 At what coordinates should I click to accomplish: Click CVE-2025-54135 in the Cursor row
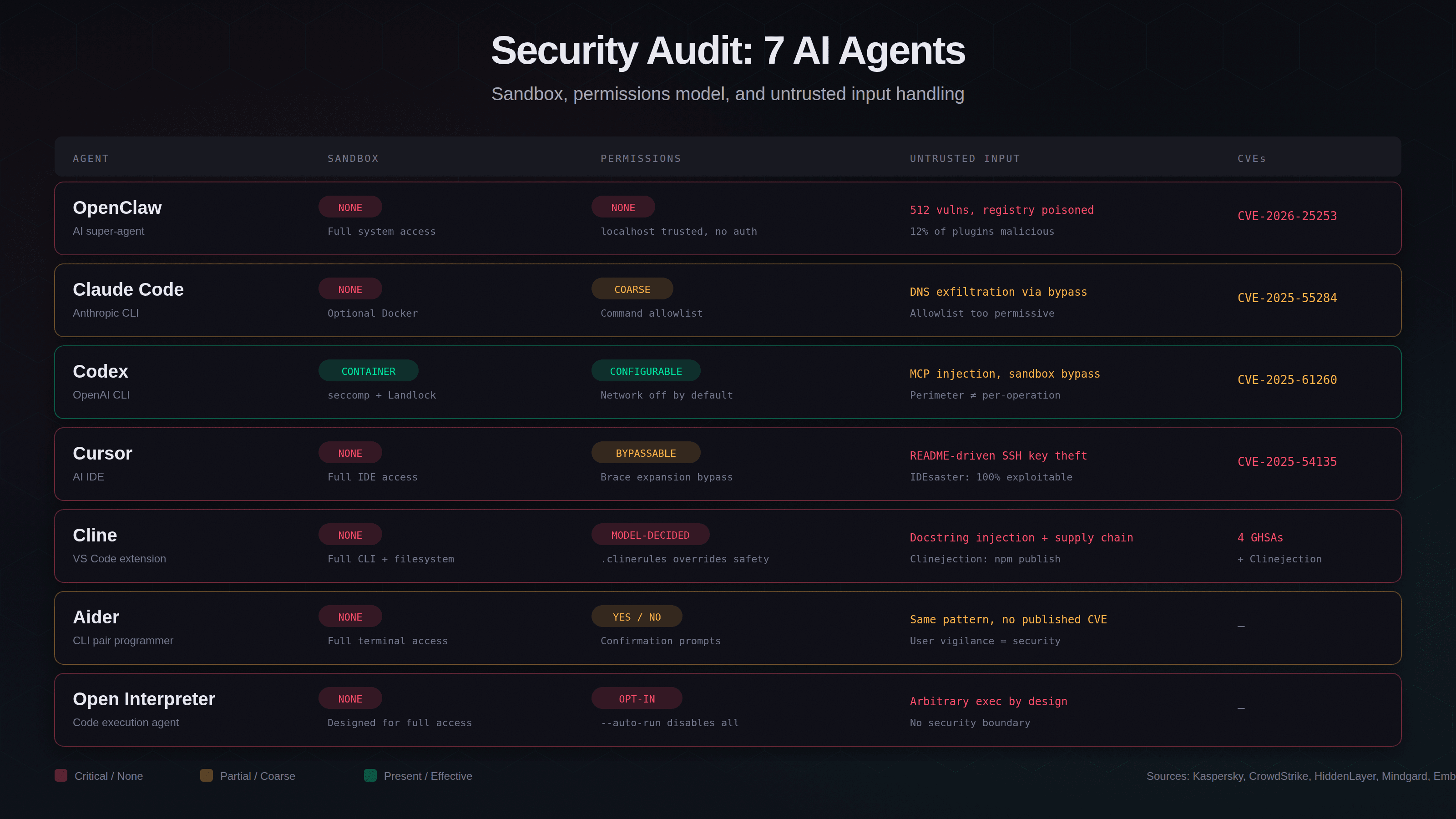tap(1287, 462)
